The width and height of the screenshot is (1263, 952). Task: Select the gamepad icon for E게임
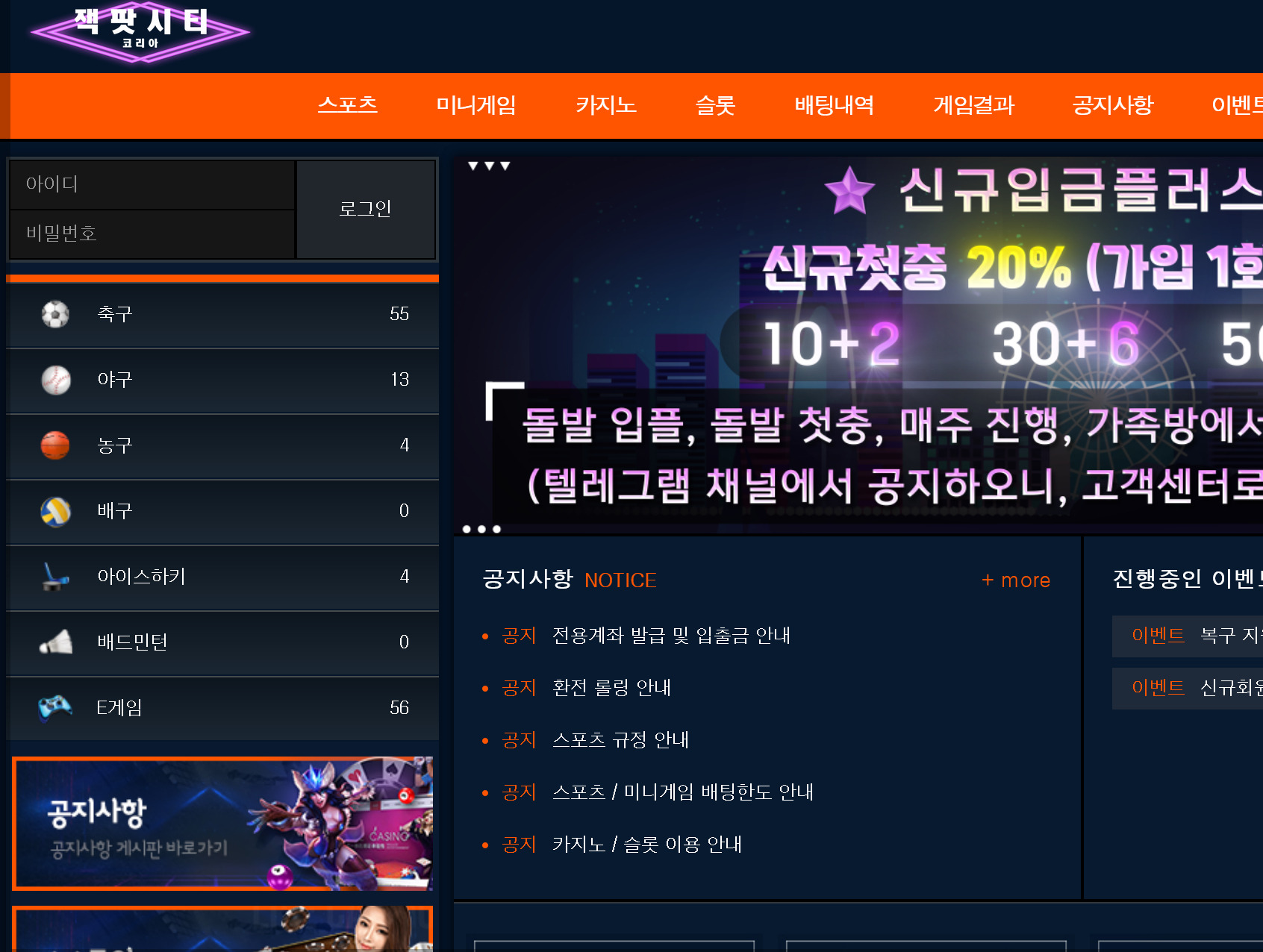tap(56, 707)
